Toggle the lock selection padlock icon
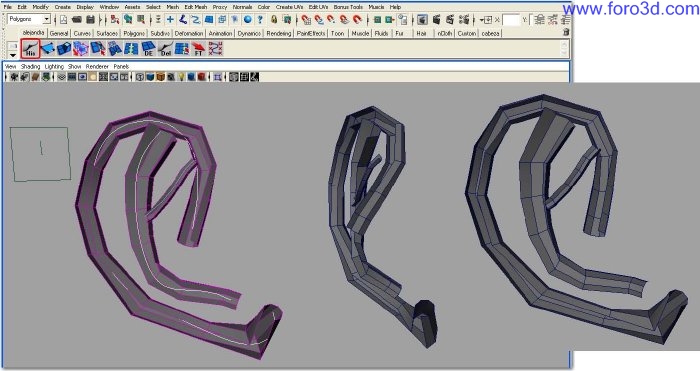700x371 pixels. [x=274, y=19]
